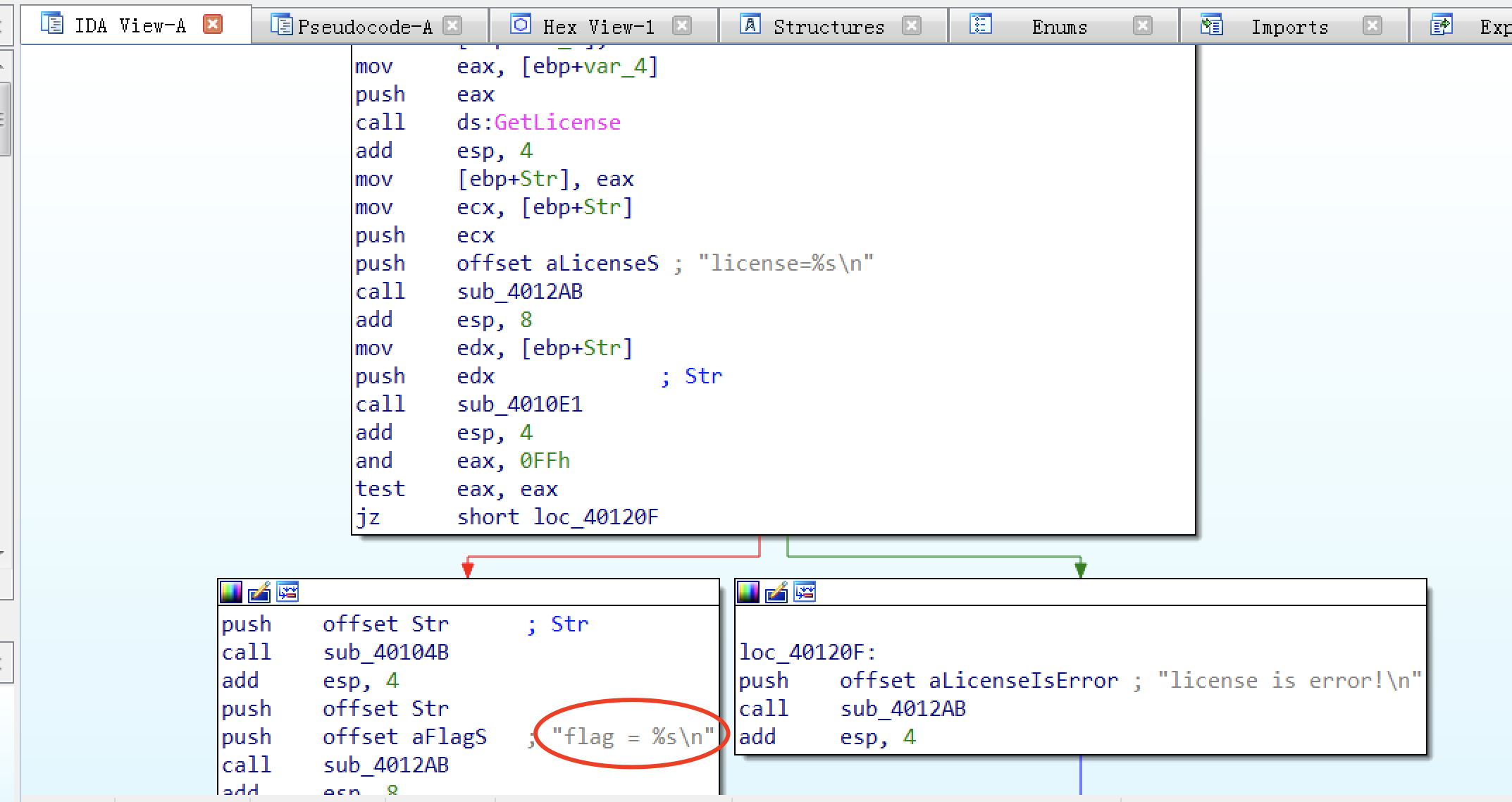Screen dimensions: 1512x802
Task: Click sub_4010E1 call operand
Action: [520, 405]
